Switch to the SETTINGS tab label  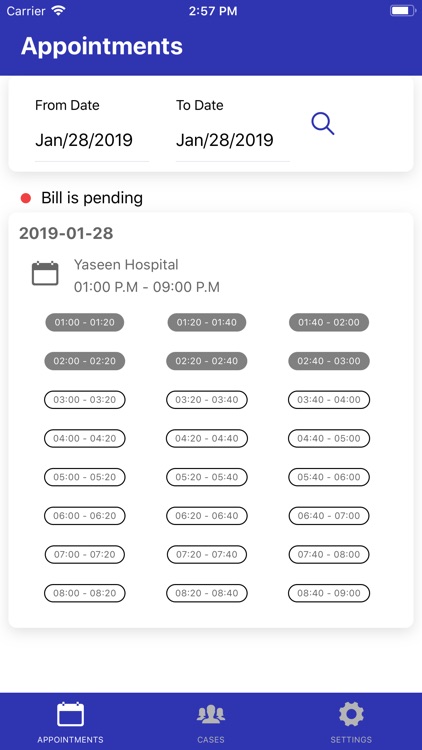click(x=351, y=739)
